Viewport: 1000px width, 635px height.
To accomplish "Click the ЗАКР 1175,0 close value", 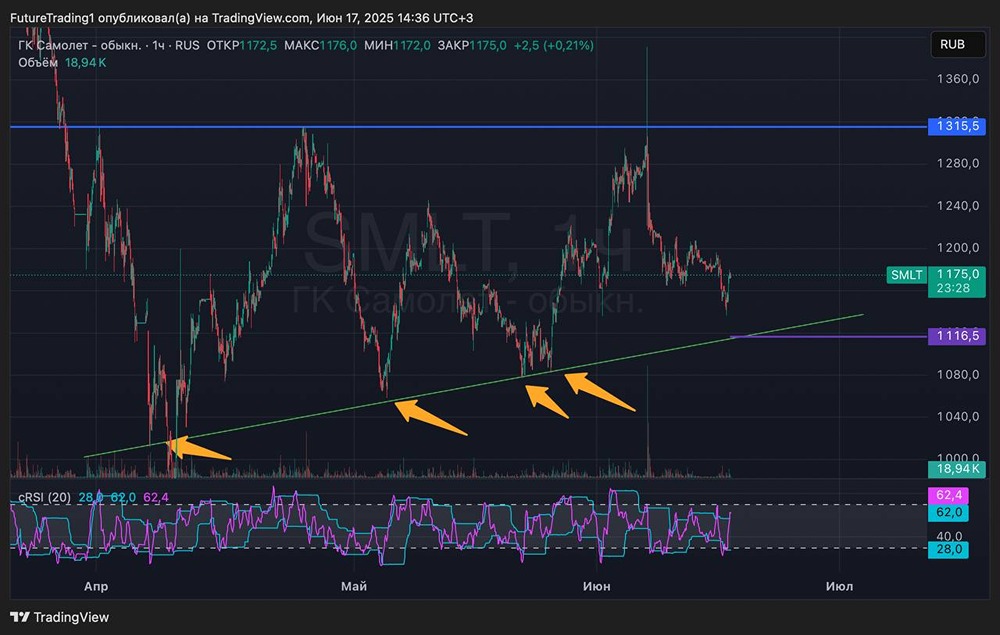I will (472, 45).
